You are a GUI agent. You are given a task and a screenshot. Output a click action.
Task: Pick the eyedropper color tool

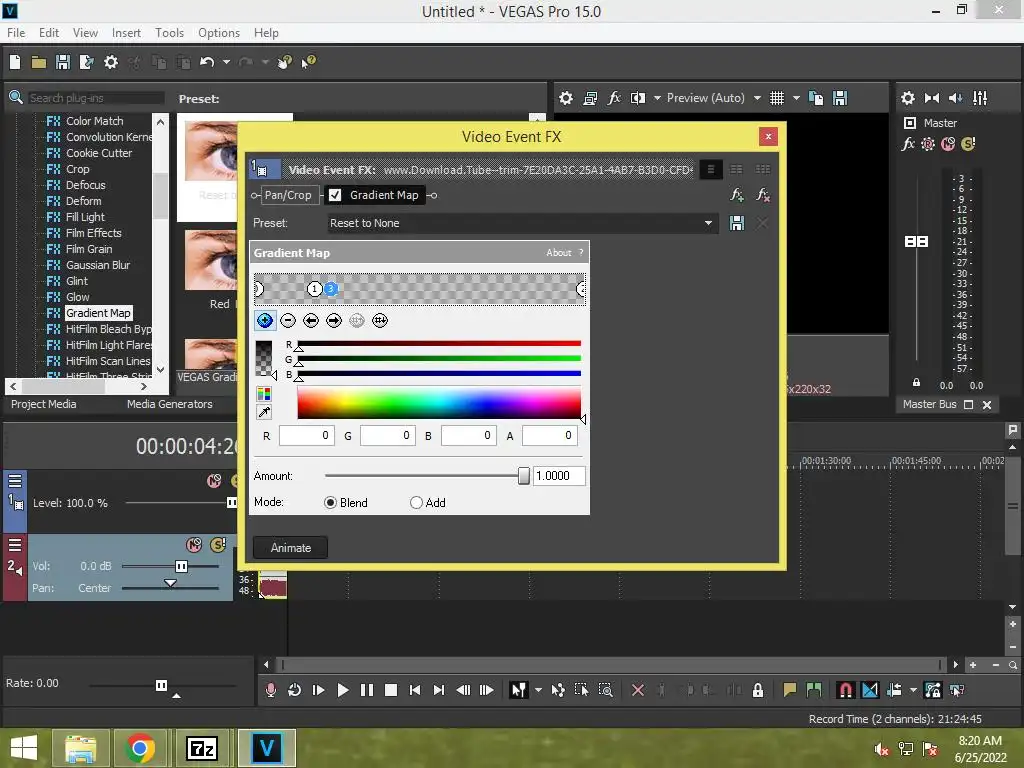point(264,412)
